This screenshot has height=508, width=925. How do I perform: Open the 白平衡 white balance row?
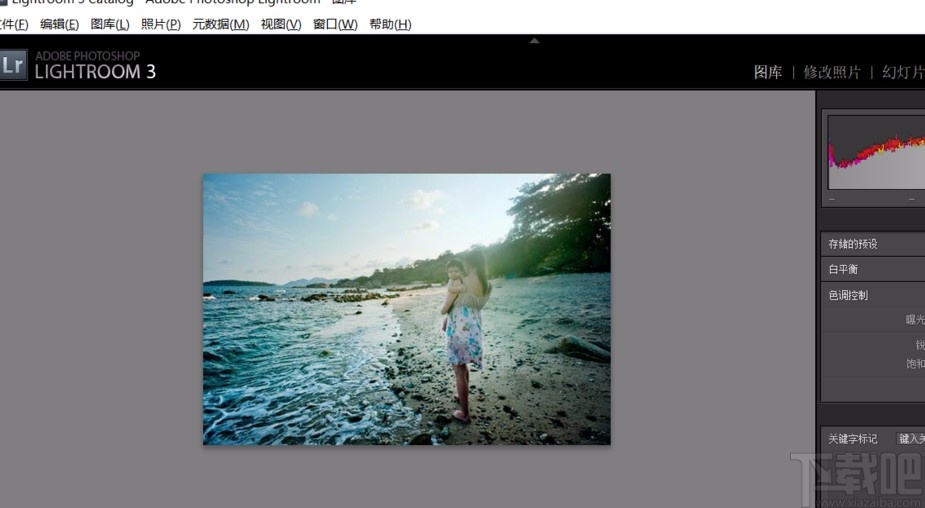pyautogui.click(x=873, y=269)
